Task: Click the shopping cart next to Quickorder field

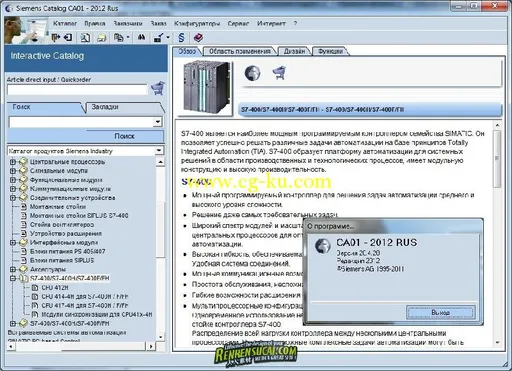Action: coord(158,88)
